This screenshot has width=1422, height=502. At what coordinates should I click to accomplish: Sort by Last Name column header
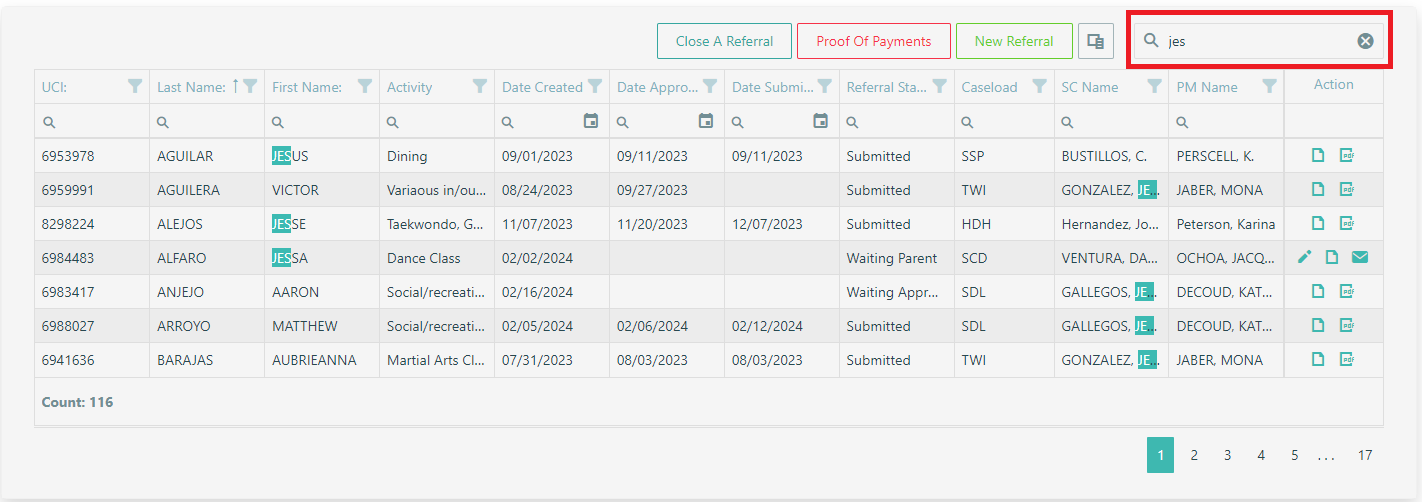[191, 87]
